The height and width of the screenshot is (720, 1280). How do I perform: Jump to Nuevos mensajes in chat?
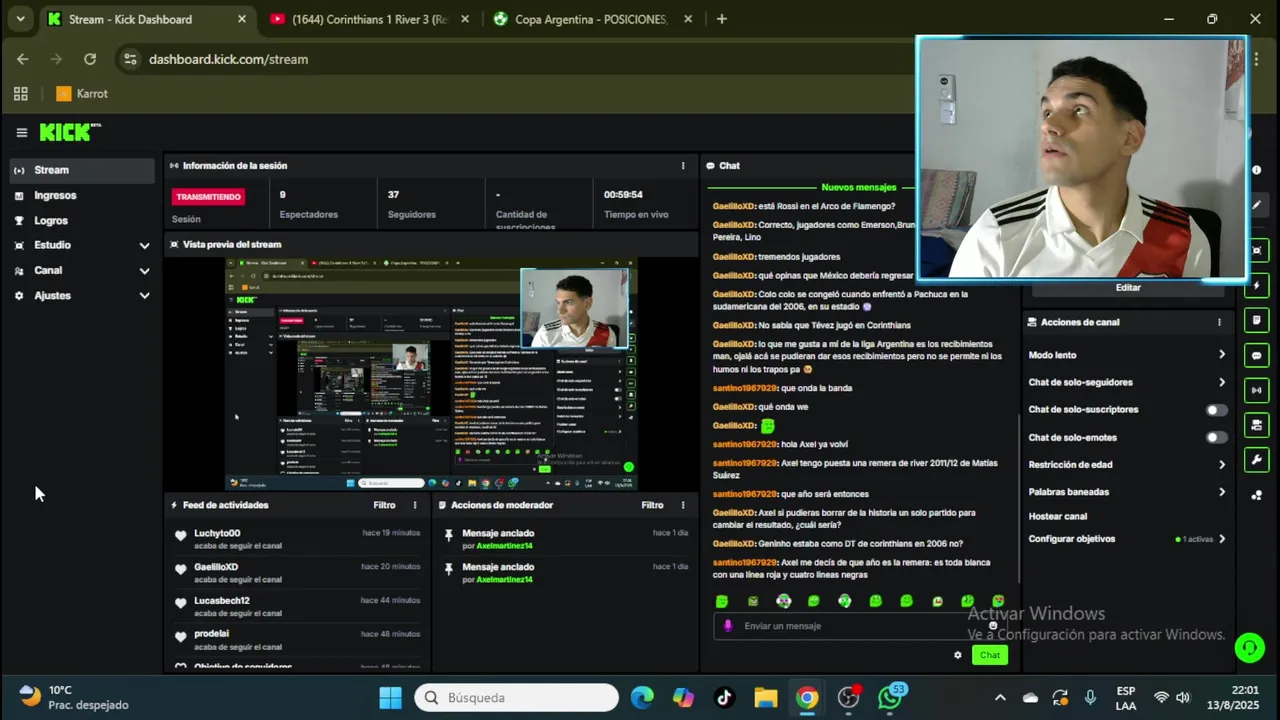pyautogui.click(x=859, y=187)
